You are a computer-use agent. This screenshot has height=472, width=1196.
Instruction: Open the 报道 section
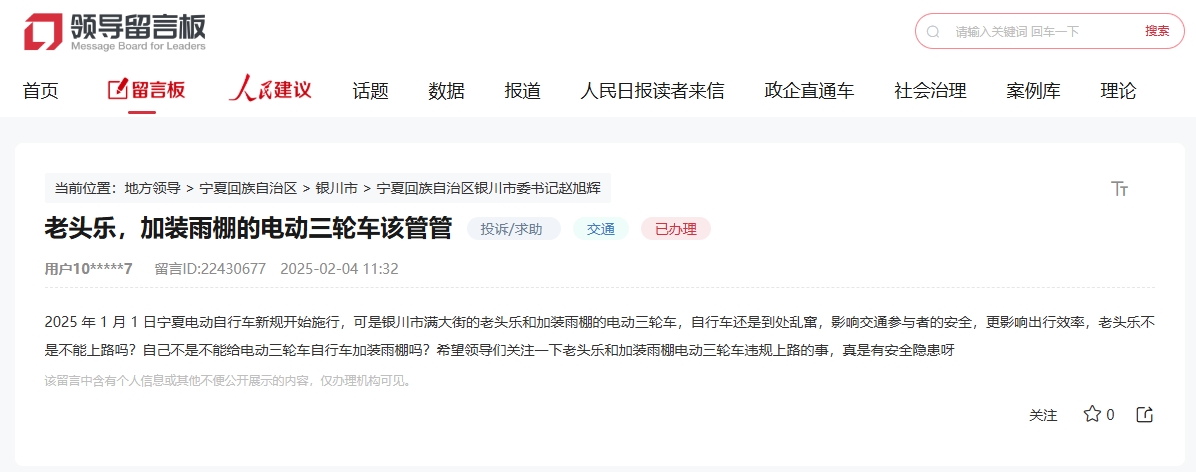coord(522,91)
